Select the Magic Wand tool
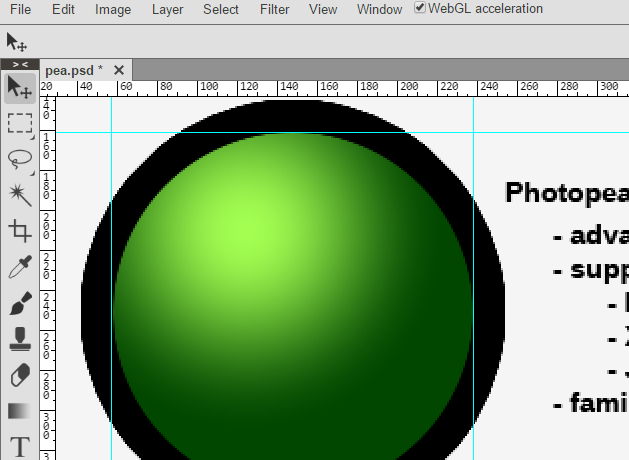This screenshot has width=629, height=460. [20, 195]
